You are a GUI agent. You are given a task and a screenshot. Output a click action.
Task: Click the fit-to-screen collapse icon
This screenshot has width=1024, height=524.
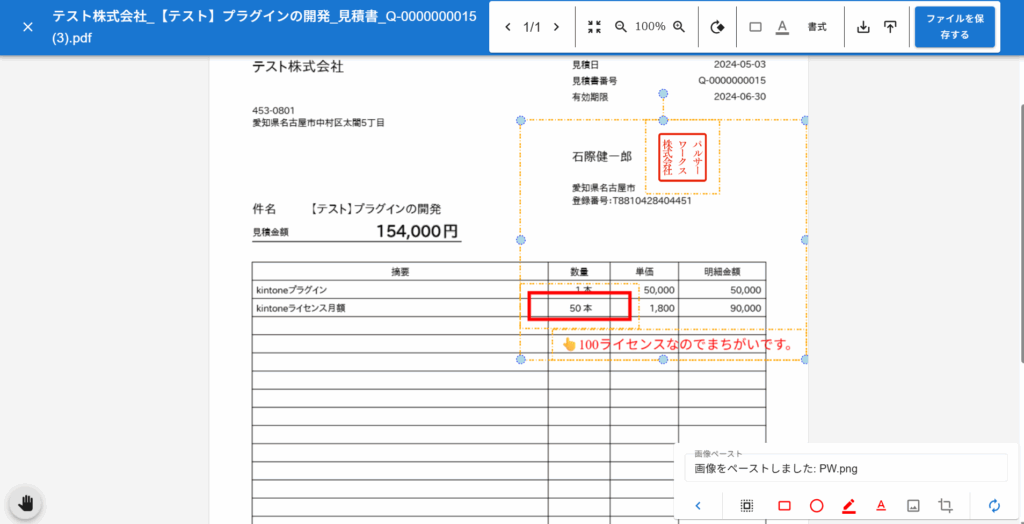(x=595, y=27)
